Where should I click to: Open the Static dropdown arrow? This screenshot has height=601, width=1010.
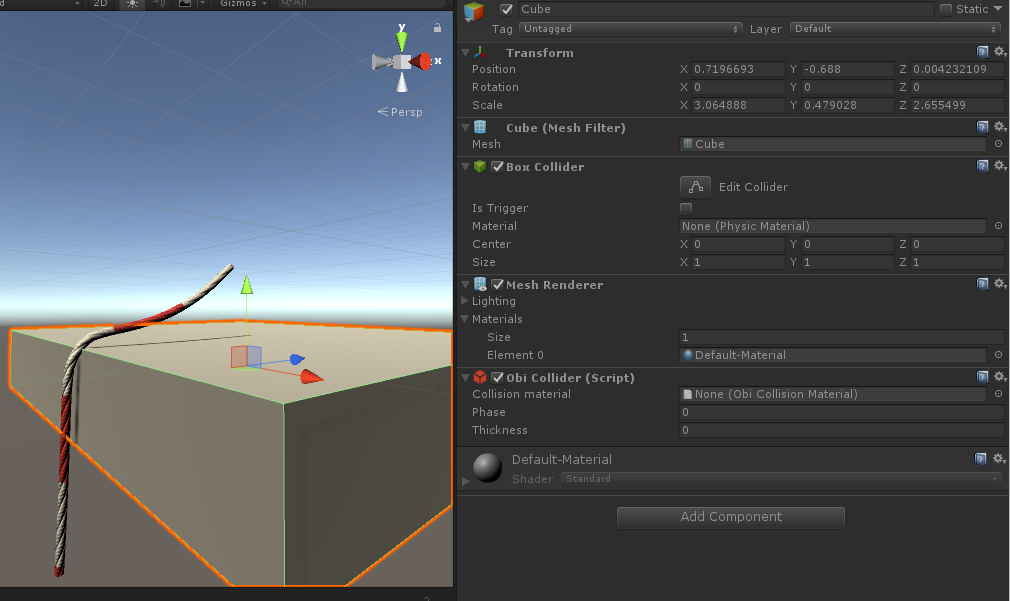pyautogui.click(x=998, y=9)
